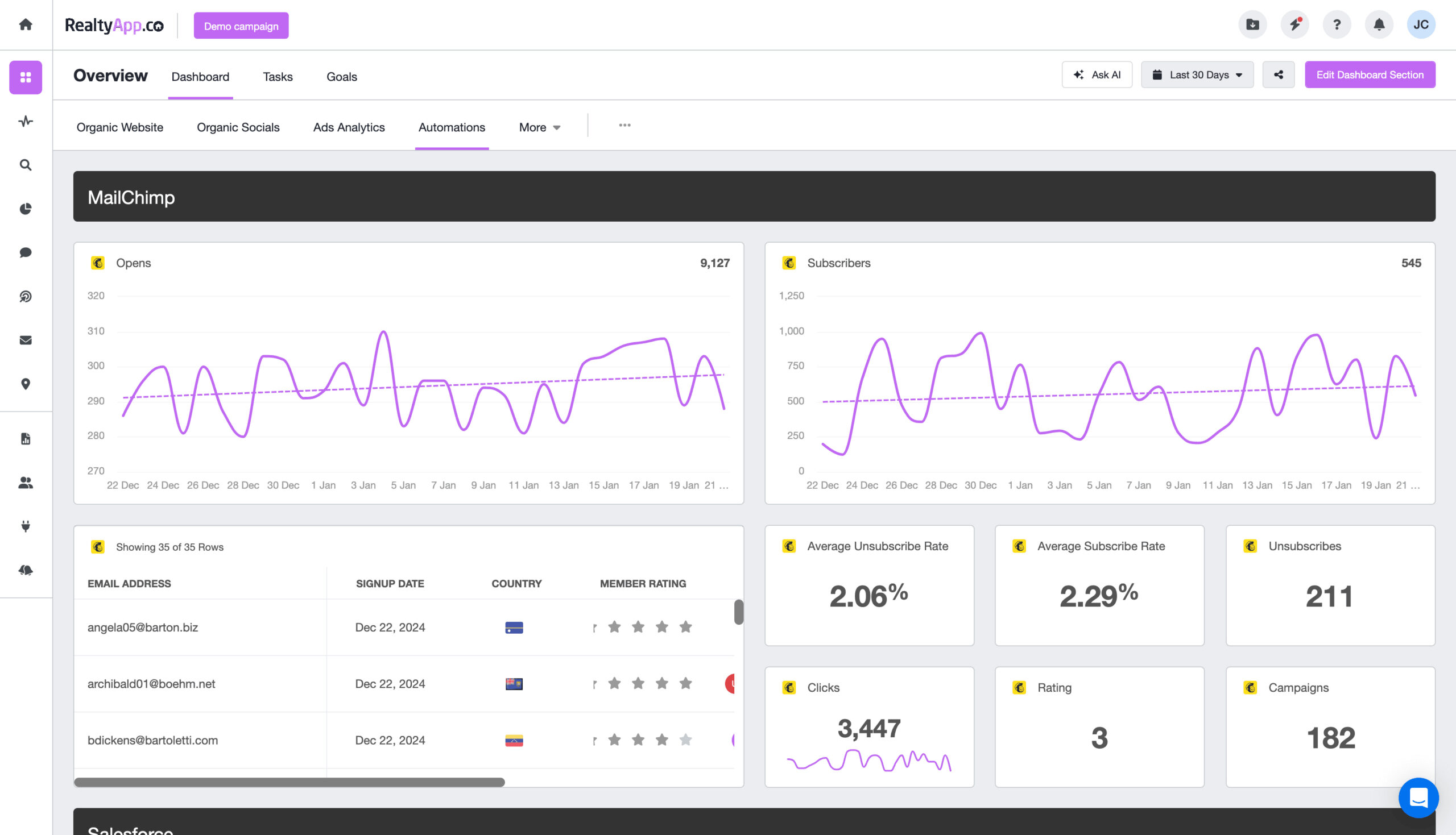
Task: Open the Last 30 Days date dropdown
Action: pos(1197,74)
